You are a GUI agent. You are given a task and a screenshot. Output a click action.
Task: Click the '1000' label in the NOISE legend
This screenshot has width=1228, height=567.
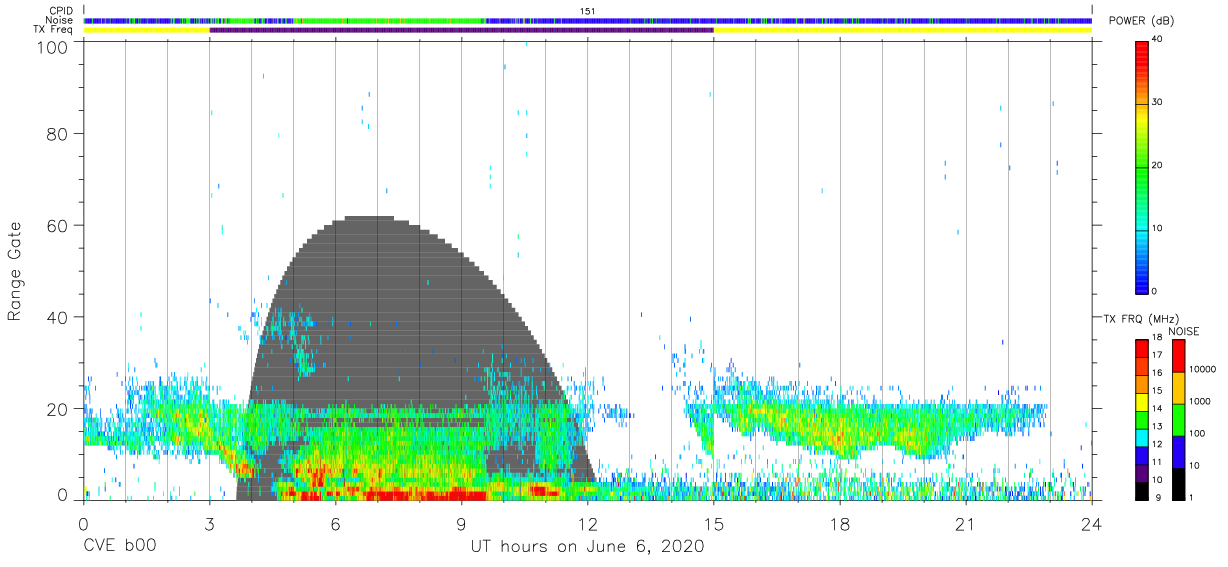click(x=1200, y=401)
